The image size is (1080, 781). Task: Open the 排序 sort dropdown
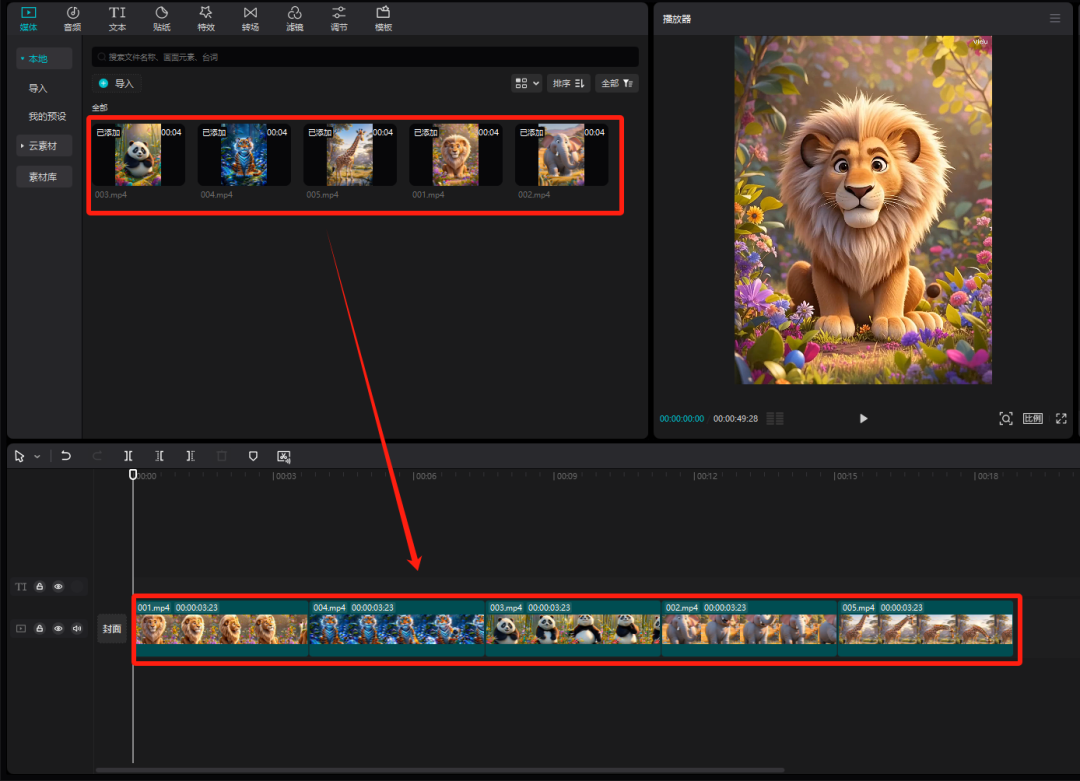coord(568,83)
